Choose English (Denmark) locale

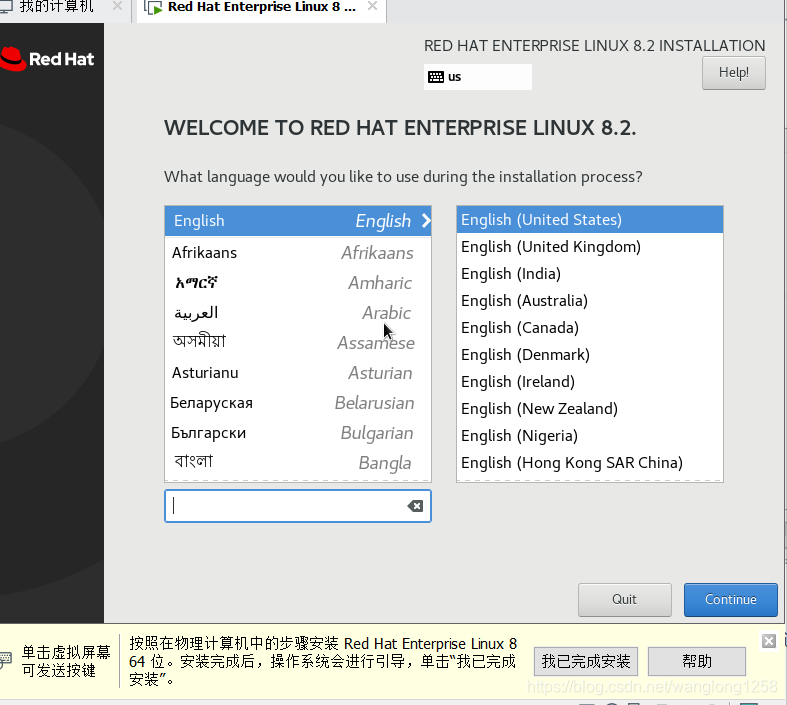(x=590, y=355)
